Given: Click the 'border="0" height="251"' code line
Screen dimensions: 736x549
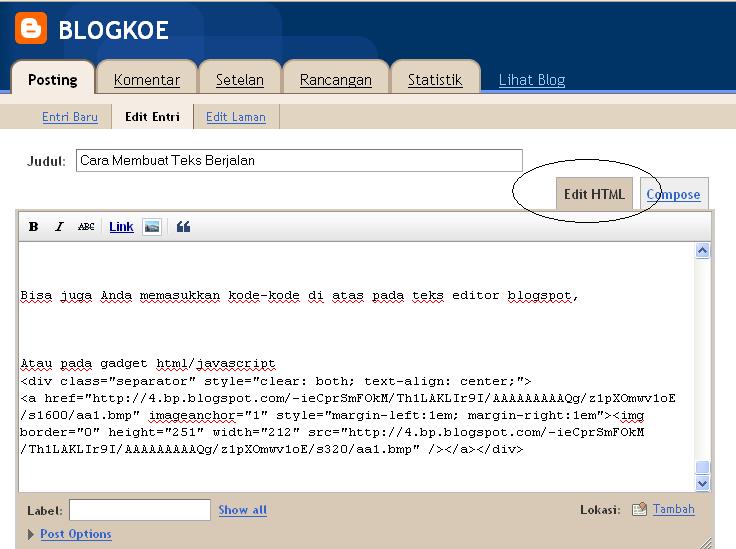Looking at the screenshot, I should coord(332,432).
